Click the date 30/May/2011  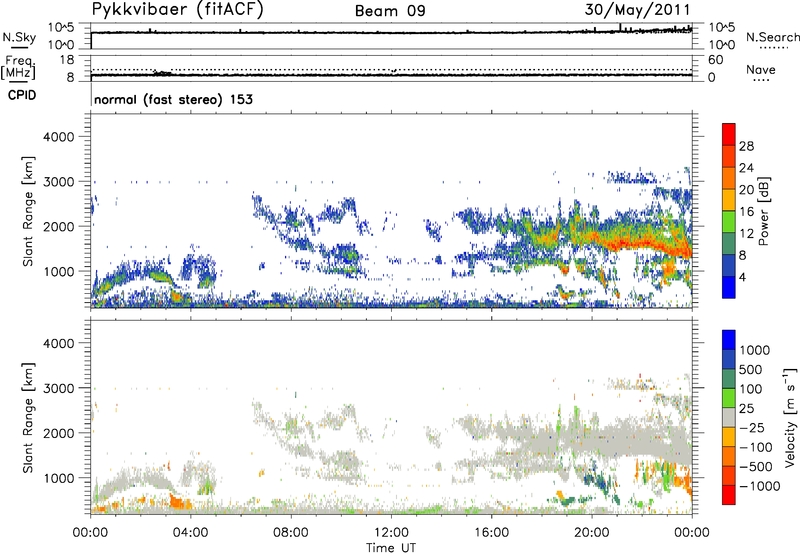[637, 10]
